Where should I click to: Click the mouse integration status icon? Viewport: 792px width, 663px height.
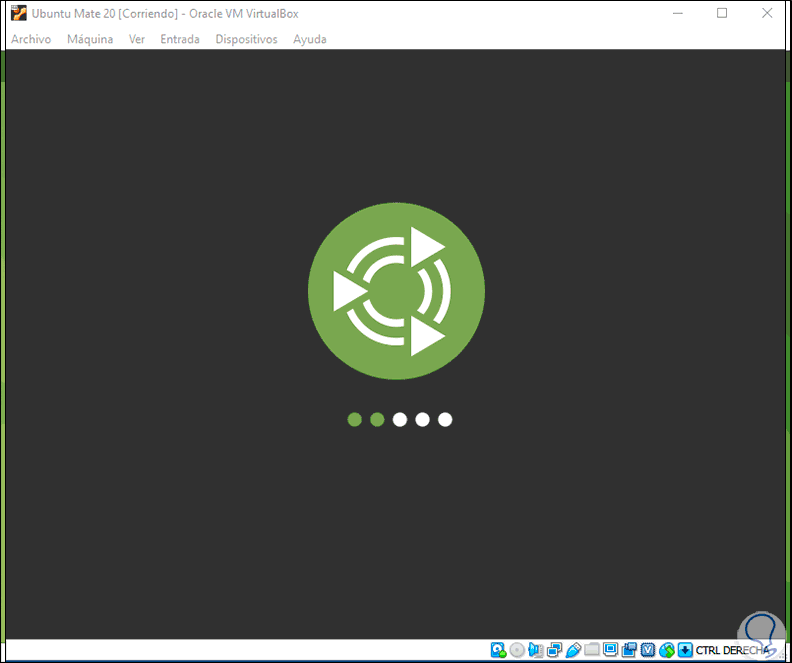click(667, 650)
